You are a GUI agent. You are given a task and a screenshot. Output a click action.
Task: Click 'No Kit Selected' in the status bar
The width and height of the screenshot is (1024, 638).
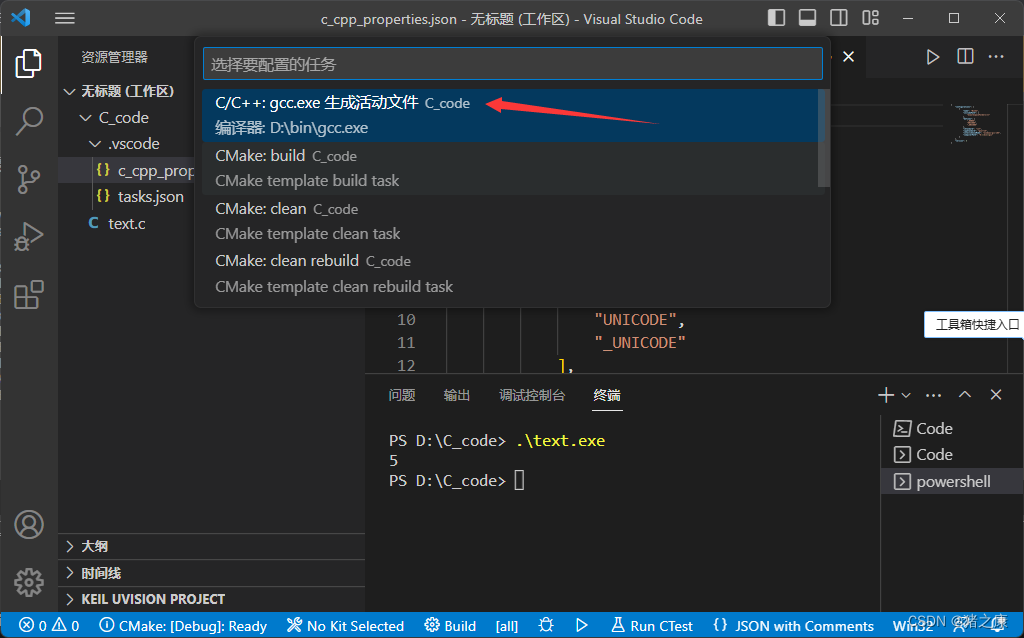pyautogui.click(x=345, y=626)
